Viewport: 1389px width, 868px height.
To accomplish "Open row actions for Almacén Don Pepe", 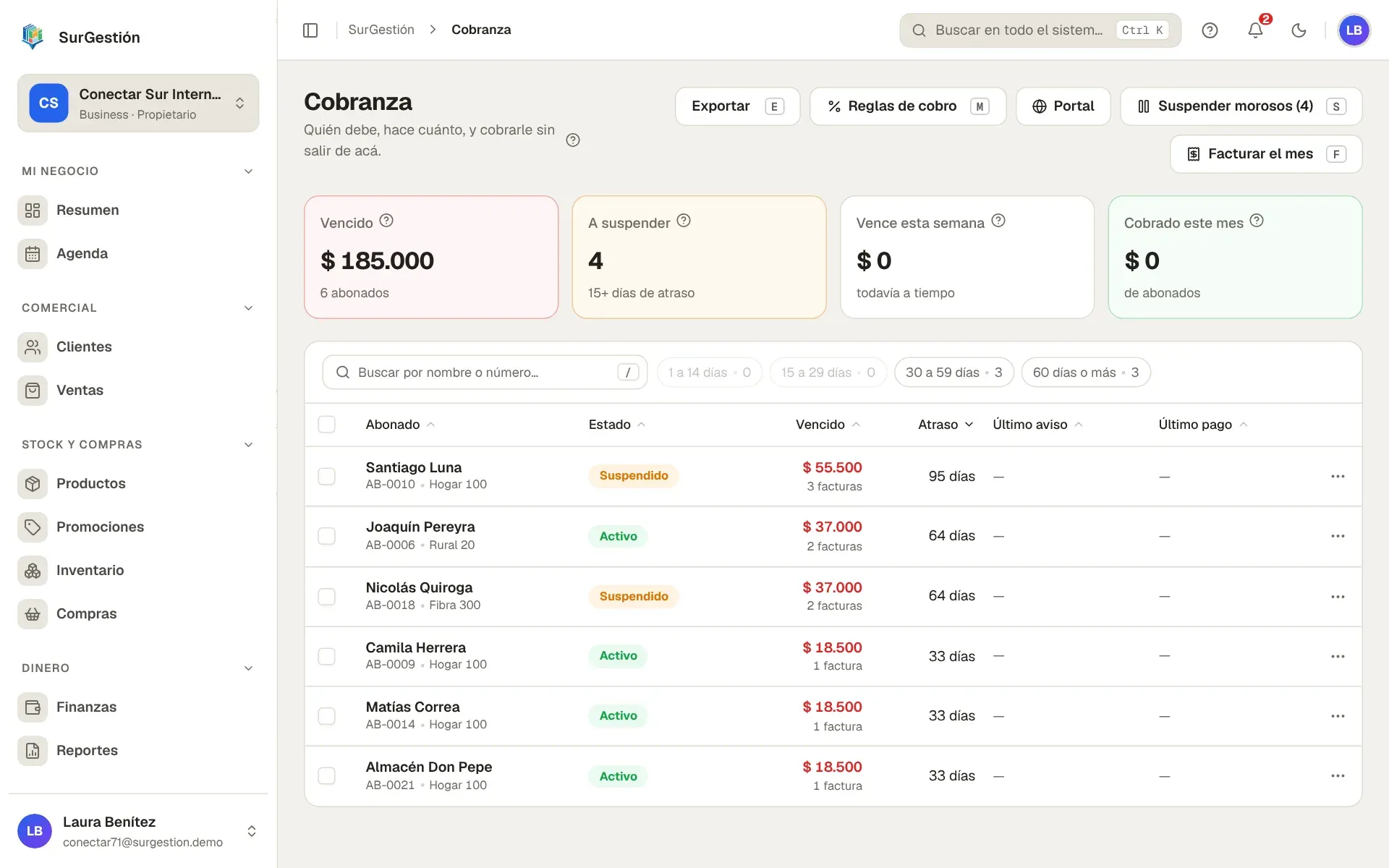I will point(1338,775).
